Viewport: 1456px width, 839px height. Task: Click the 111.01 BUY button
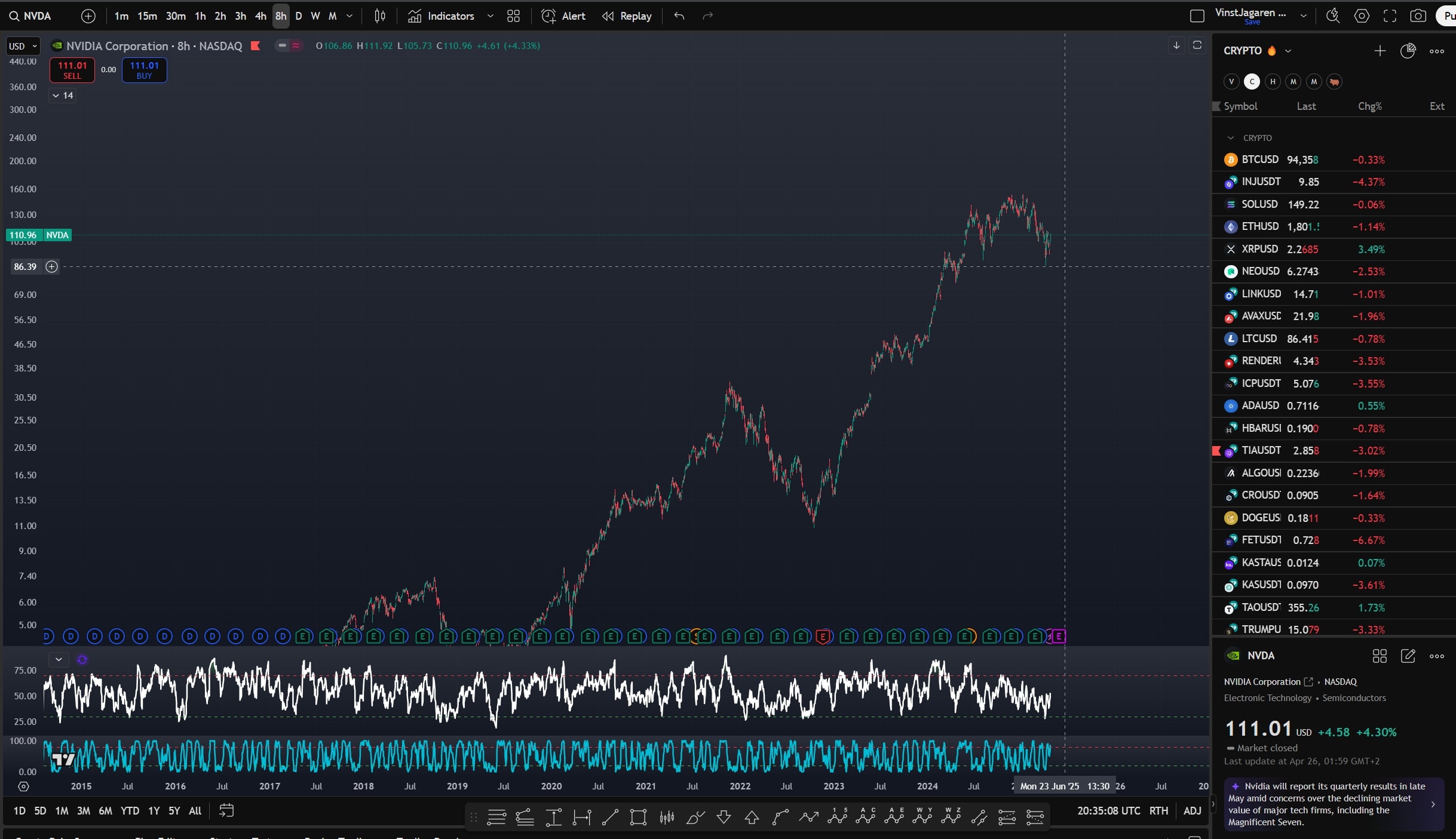[144, 70]
